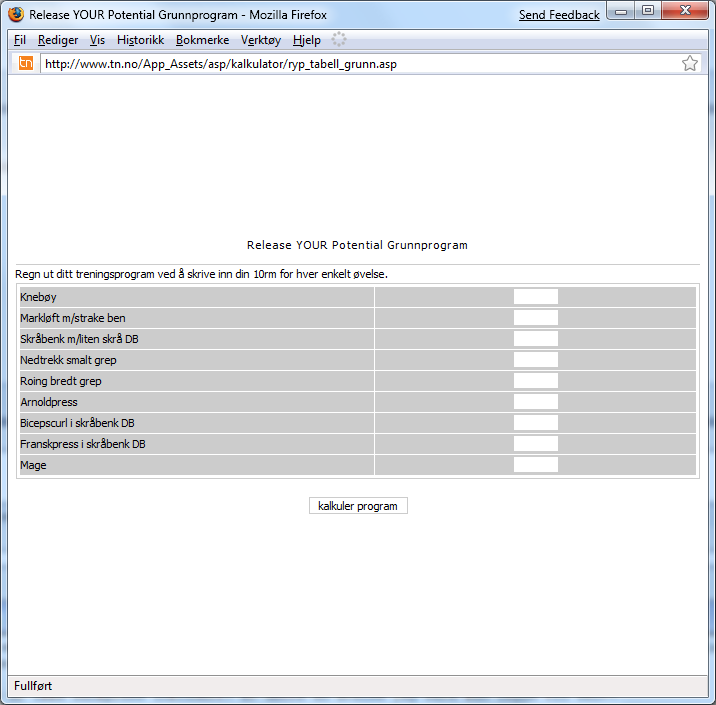Screen dimensions: 716x705
Task: Open the Historikk menu
Action: tap(140, 40)
